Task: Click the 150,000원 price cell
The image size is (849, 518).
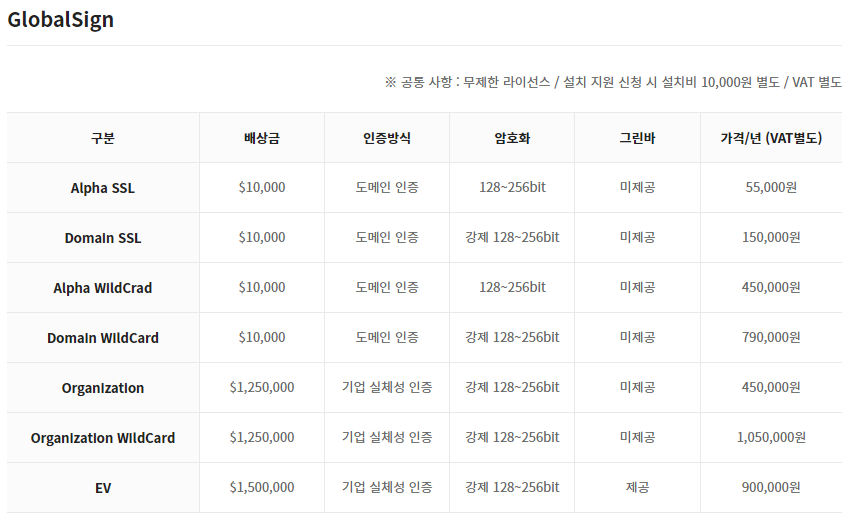Action: (x=771, y=237)
